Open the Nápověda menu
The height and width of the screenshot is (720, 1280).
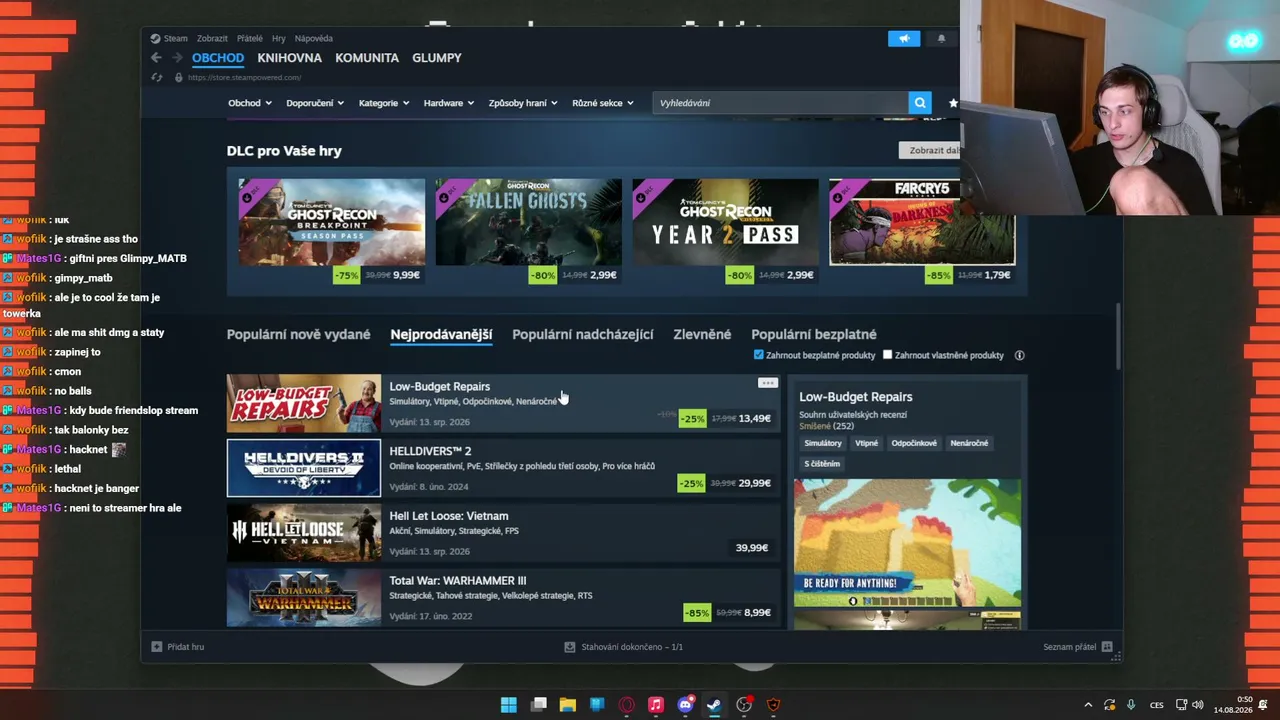coord(314,39)
